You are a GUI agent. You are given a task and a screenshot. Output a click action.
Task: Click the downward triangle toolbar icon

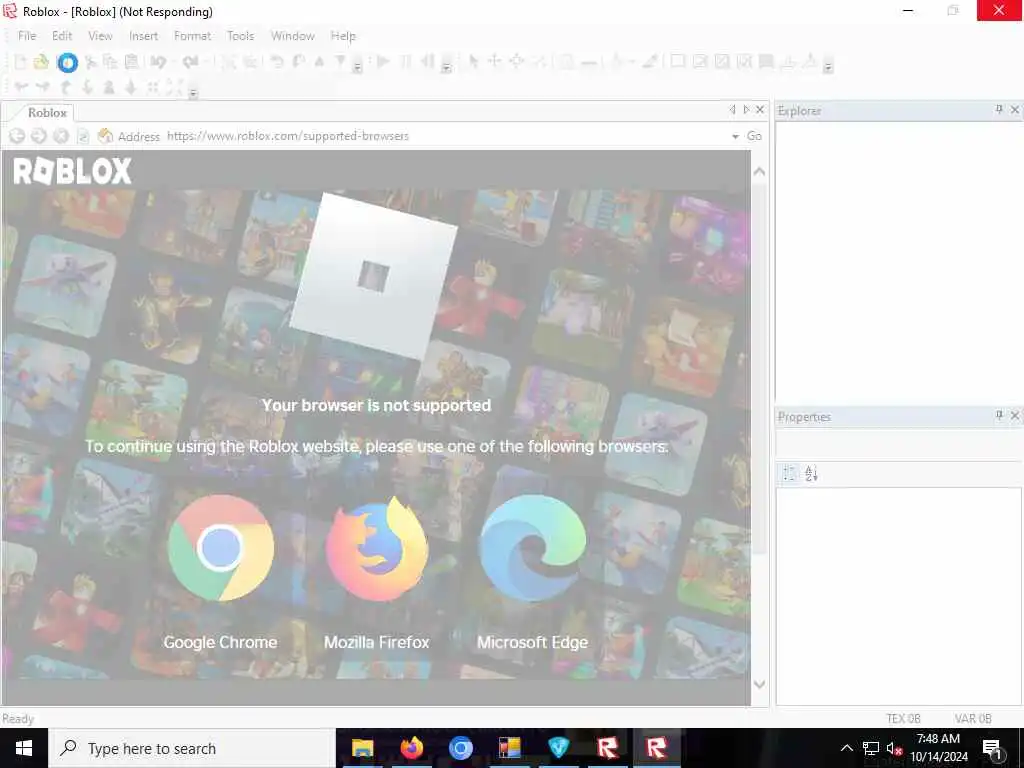coord(340,62)
